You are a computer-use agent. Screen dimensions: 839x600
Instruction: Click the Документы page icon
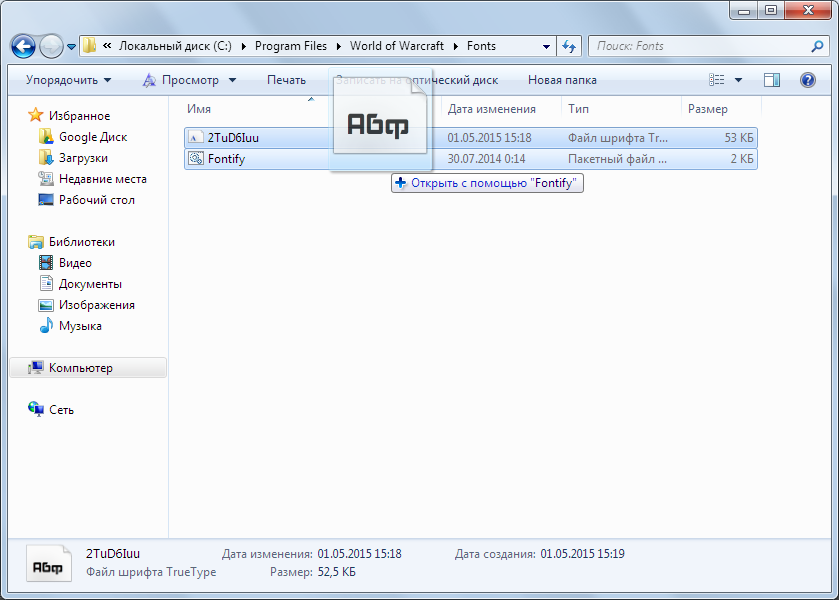(x=46, y=283)
